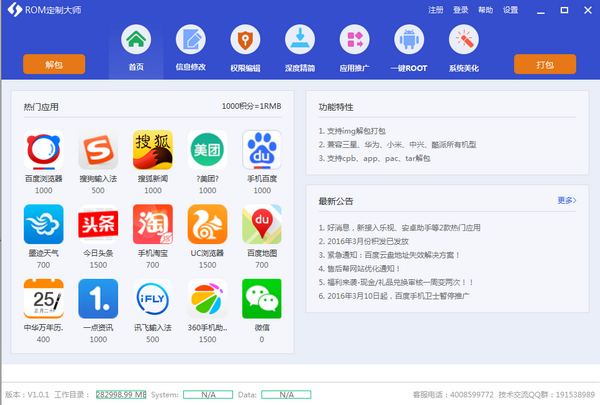Viewport: 600px width, 405px height.
Task: Click the orange 打包 pack button
Action: 545,64
